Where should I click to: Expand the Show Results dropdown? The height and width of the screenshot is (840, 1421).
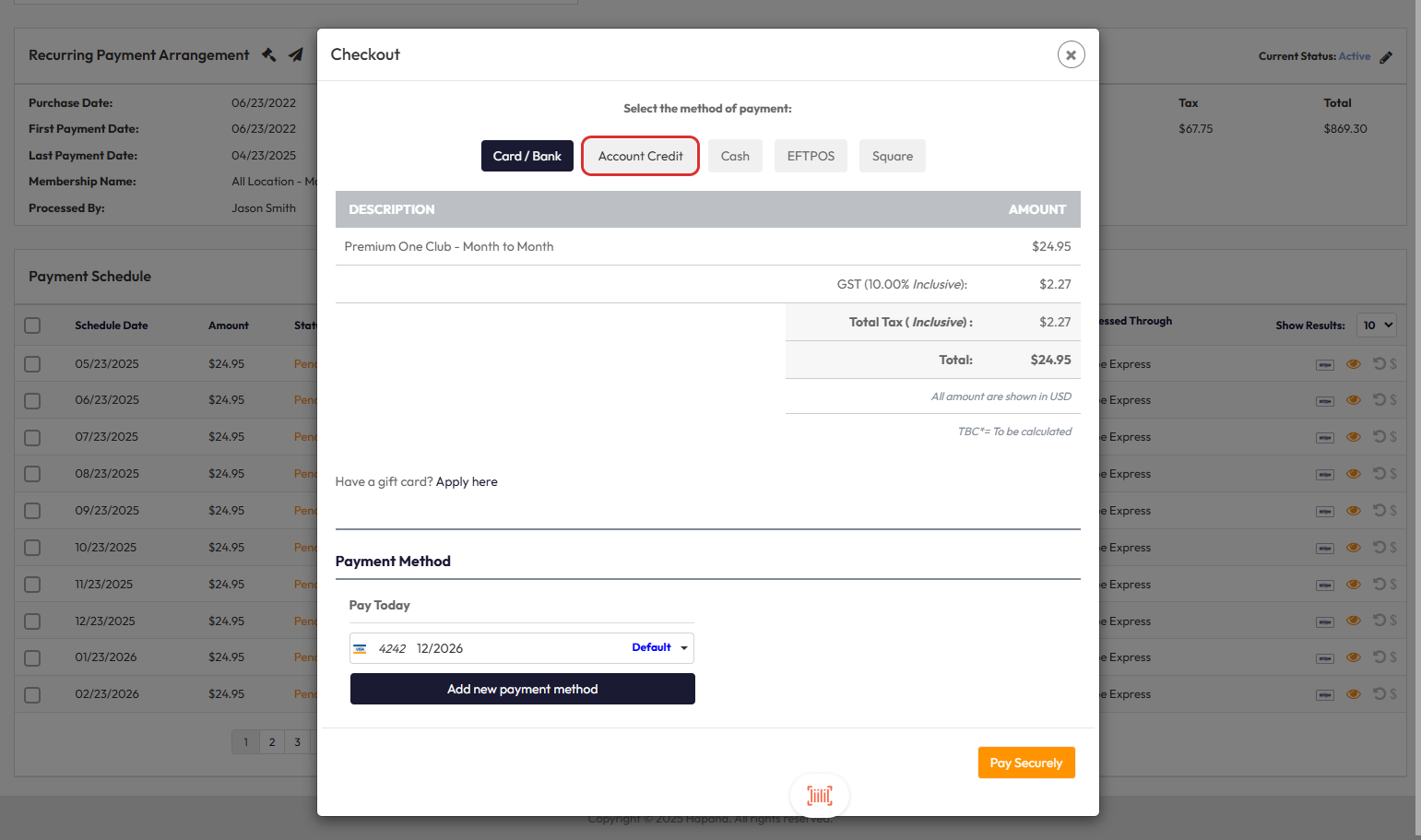[x=1378, y=325]
